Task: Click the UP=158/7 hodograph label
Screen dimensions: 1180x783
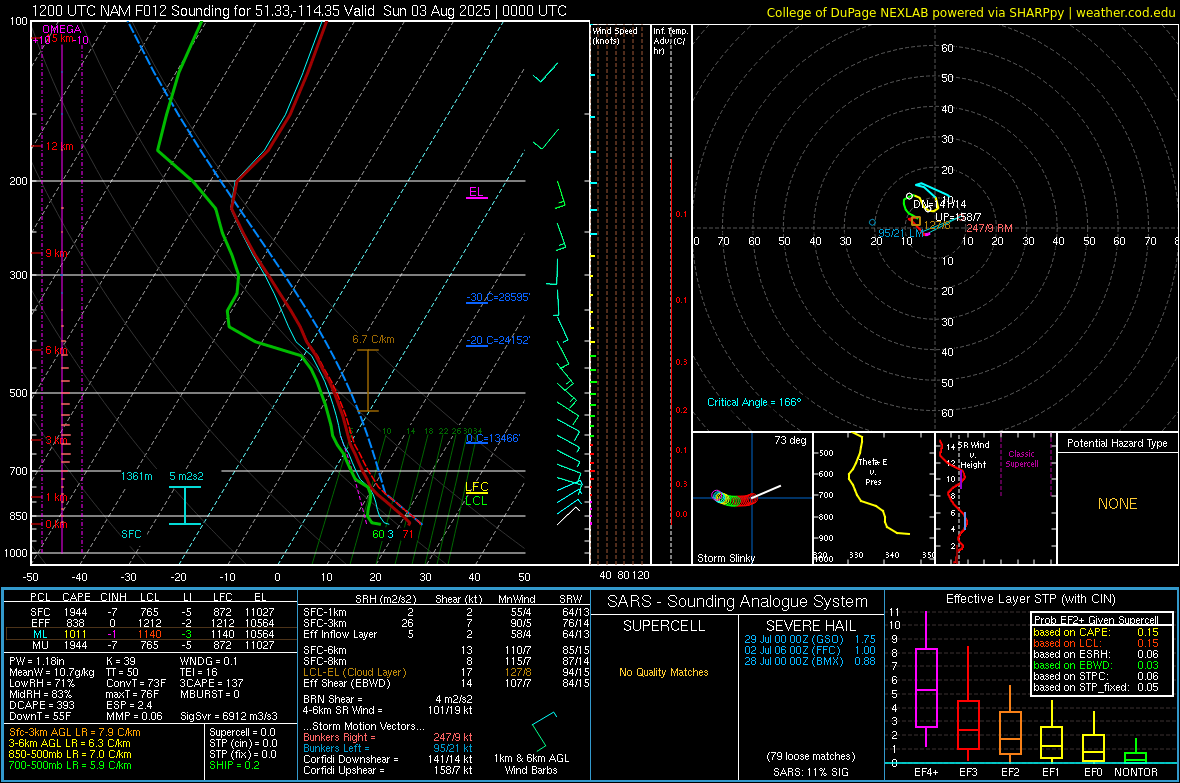Action: [958, 217]
